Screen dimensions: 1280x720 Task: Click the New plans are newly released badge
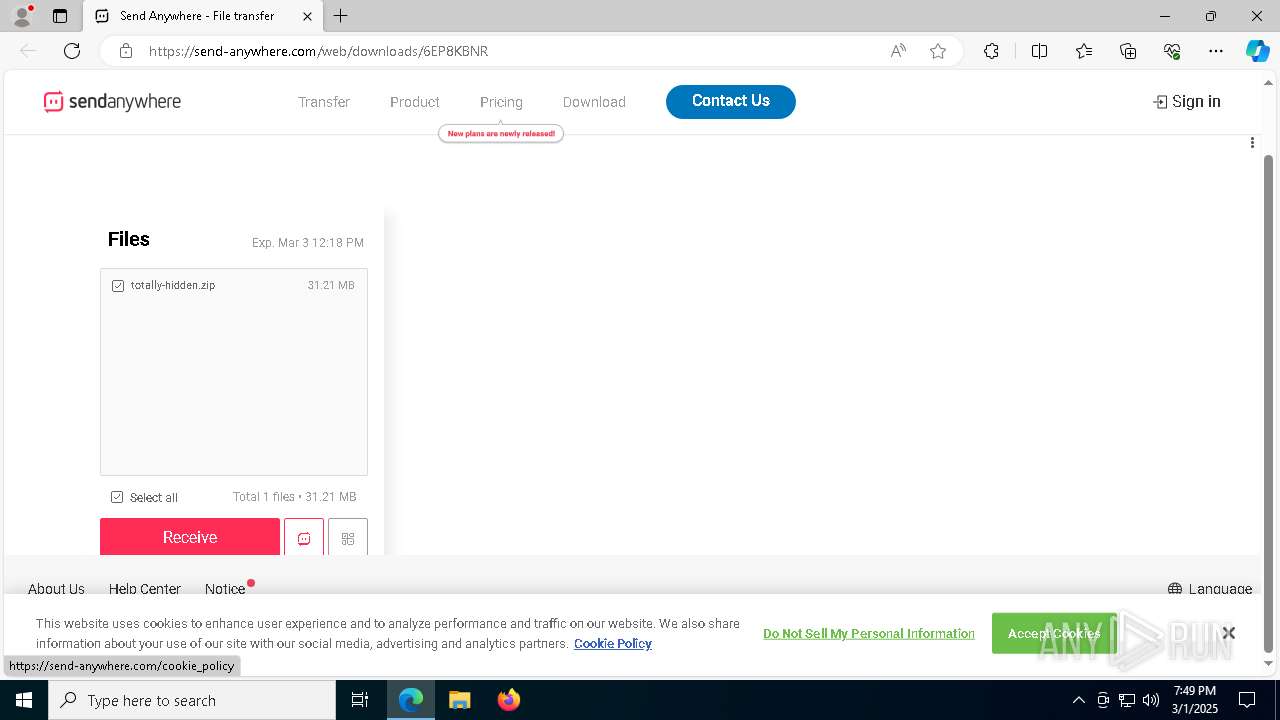501,133
